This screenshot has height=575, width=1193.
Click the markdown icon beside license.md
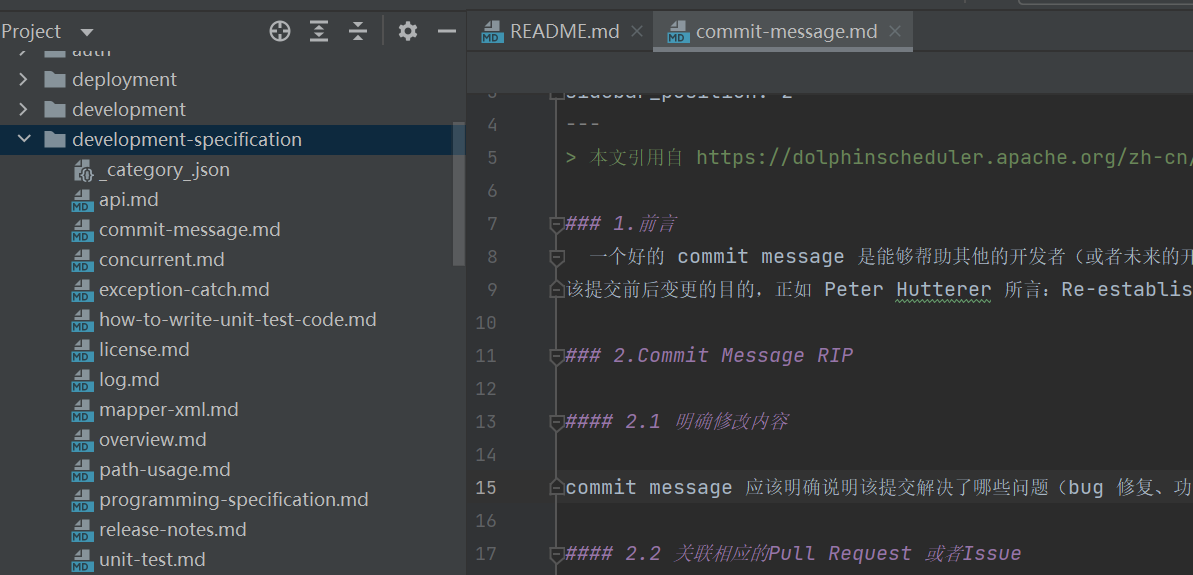click(82, 351)
